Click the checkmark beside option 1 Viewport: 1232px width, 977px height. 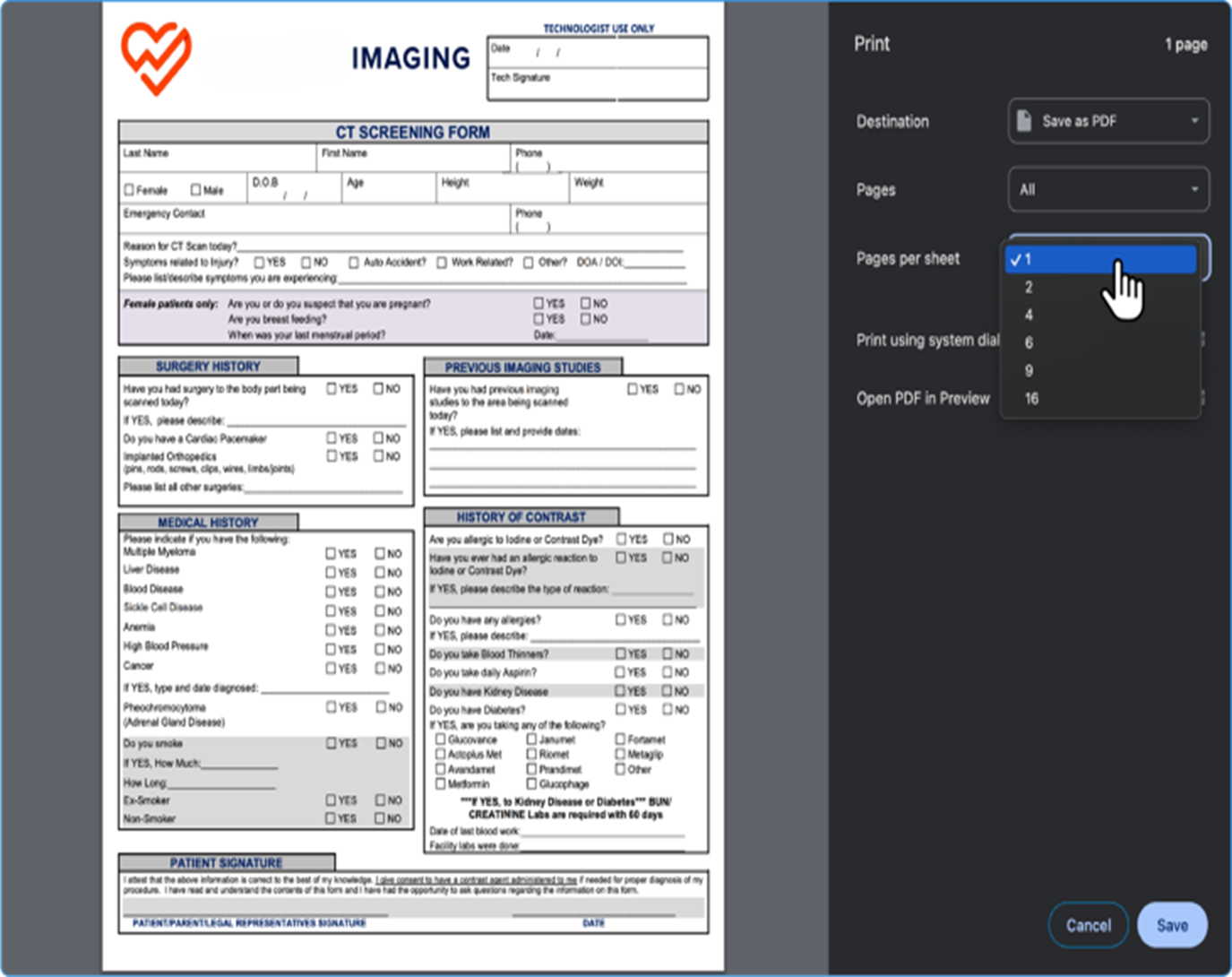pyautogui.click(x=1014, y=260)
